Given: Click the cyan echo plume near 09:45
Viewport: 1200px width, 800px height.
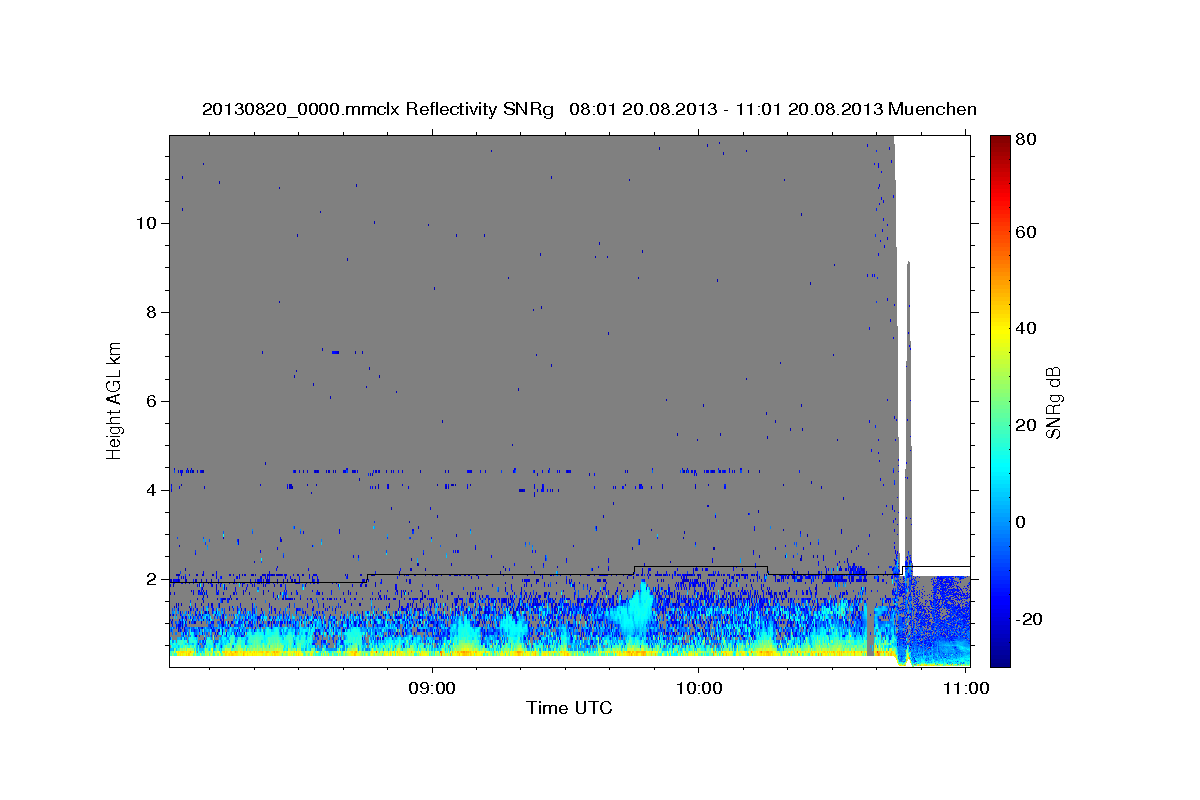Looking at the screenshot, I should pyautogui.click(x=636, y=610).
